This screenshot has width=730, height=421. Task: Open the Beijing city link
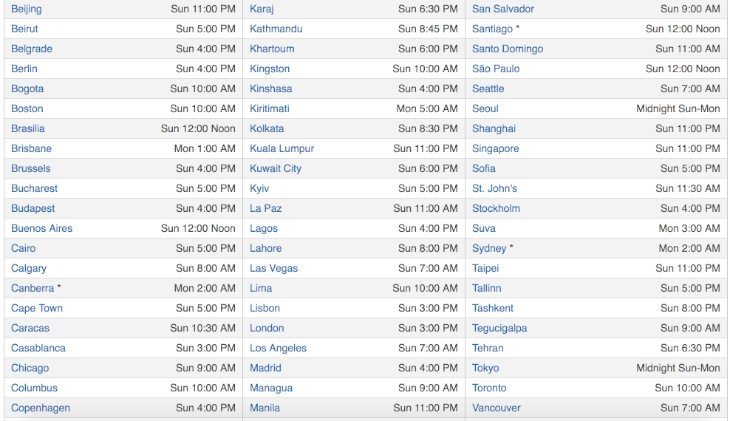click(x=26, y=9)
